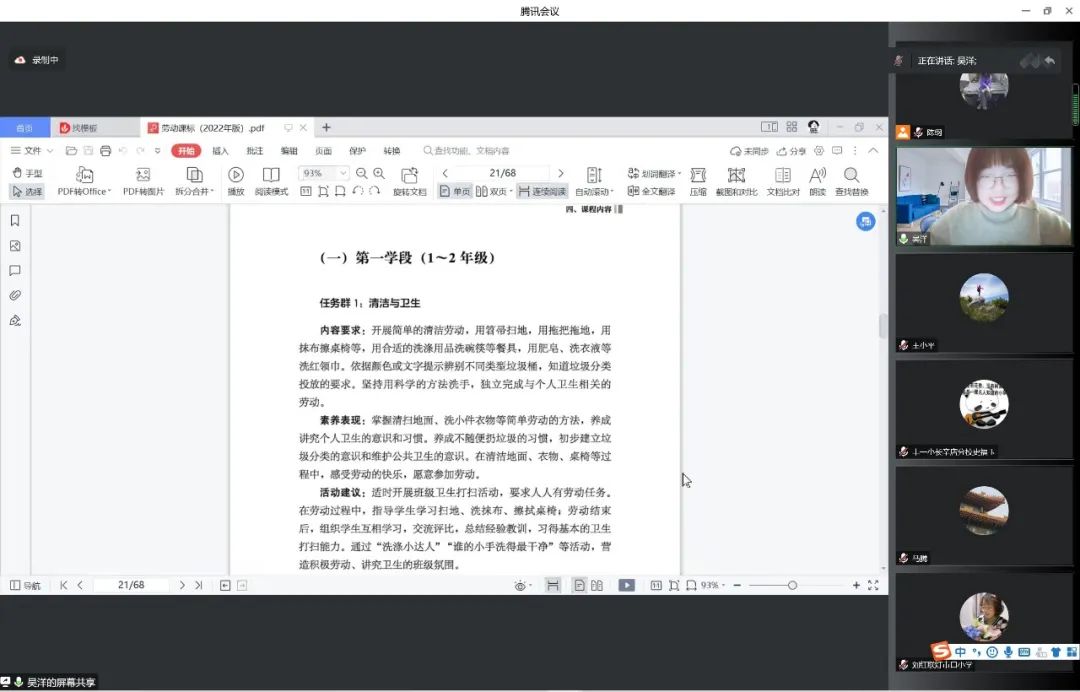Click the 分享 share button
1080x692 pixels.
click(791, 151)
